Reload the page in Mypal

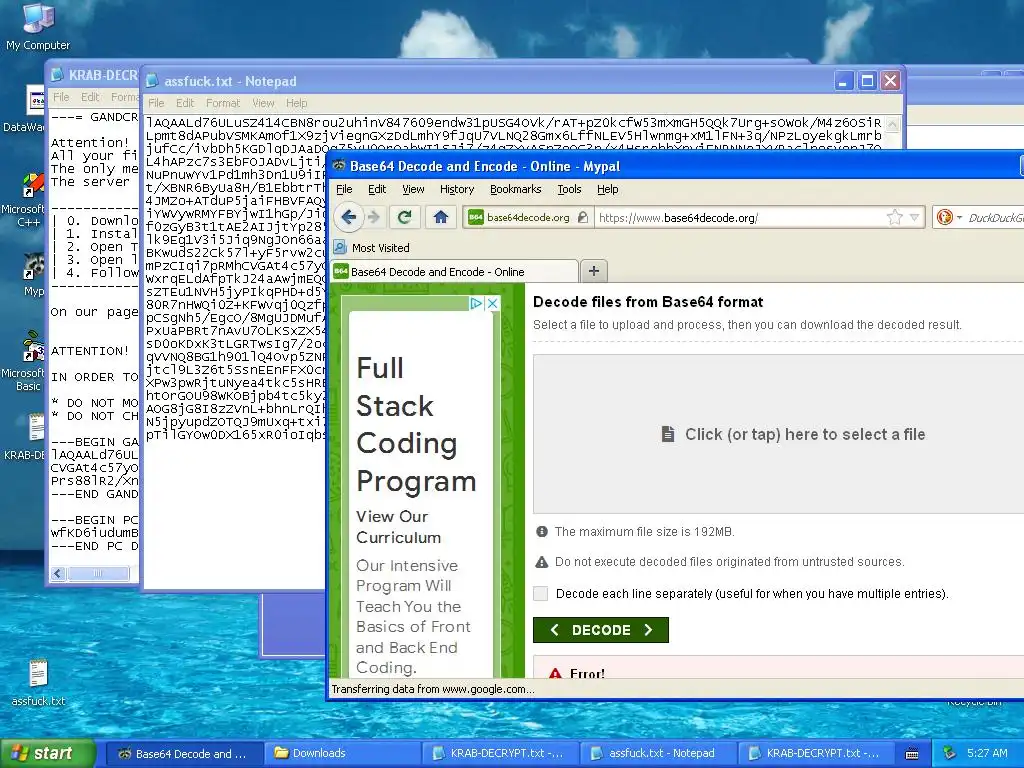coord(404,217)
